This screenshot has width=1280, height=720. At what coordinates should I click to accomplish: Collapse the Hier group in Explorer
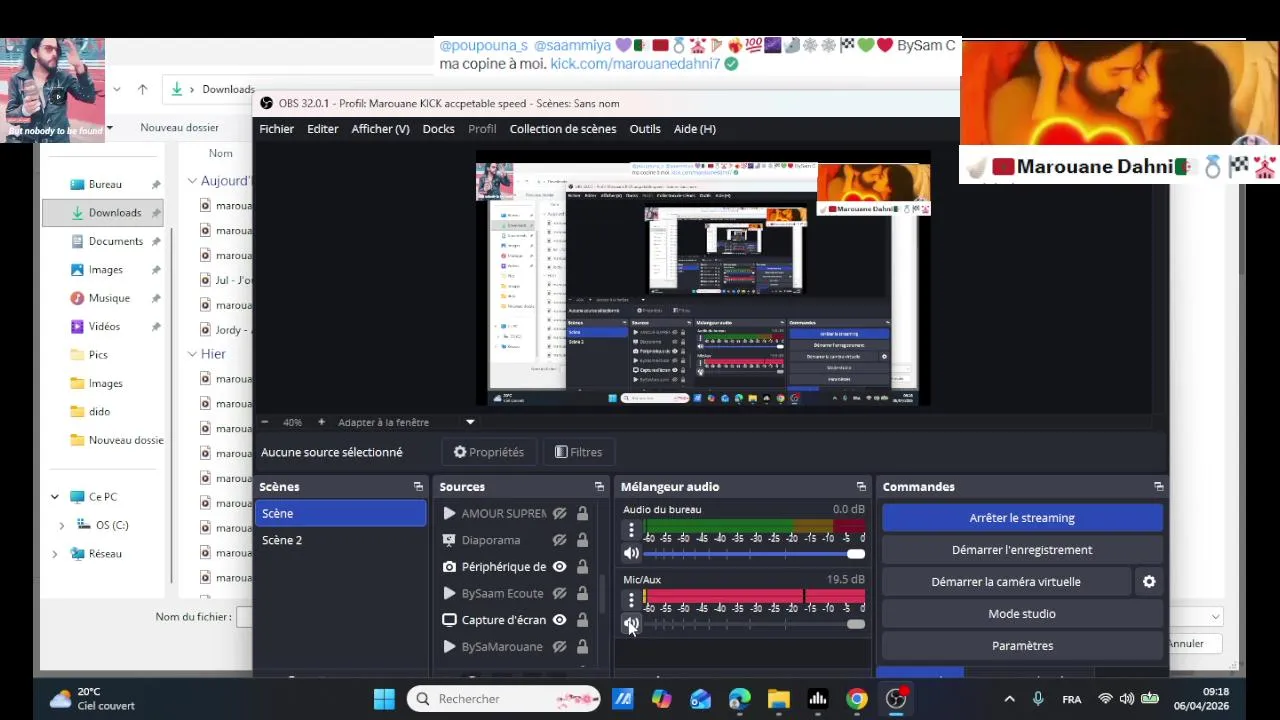[x=192, y=354]
